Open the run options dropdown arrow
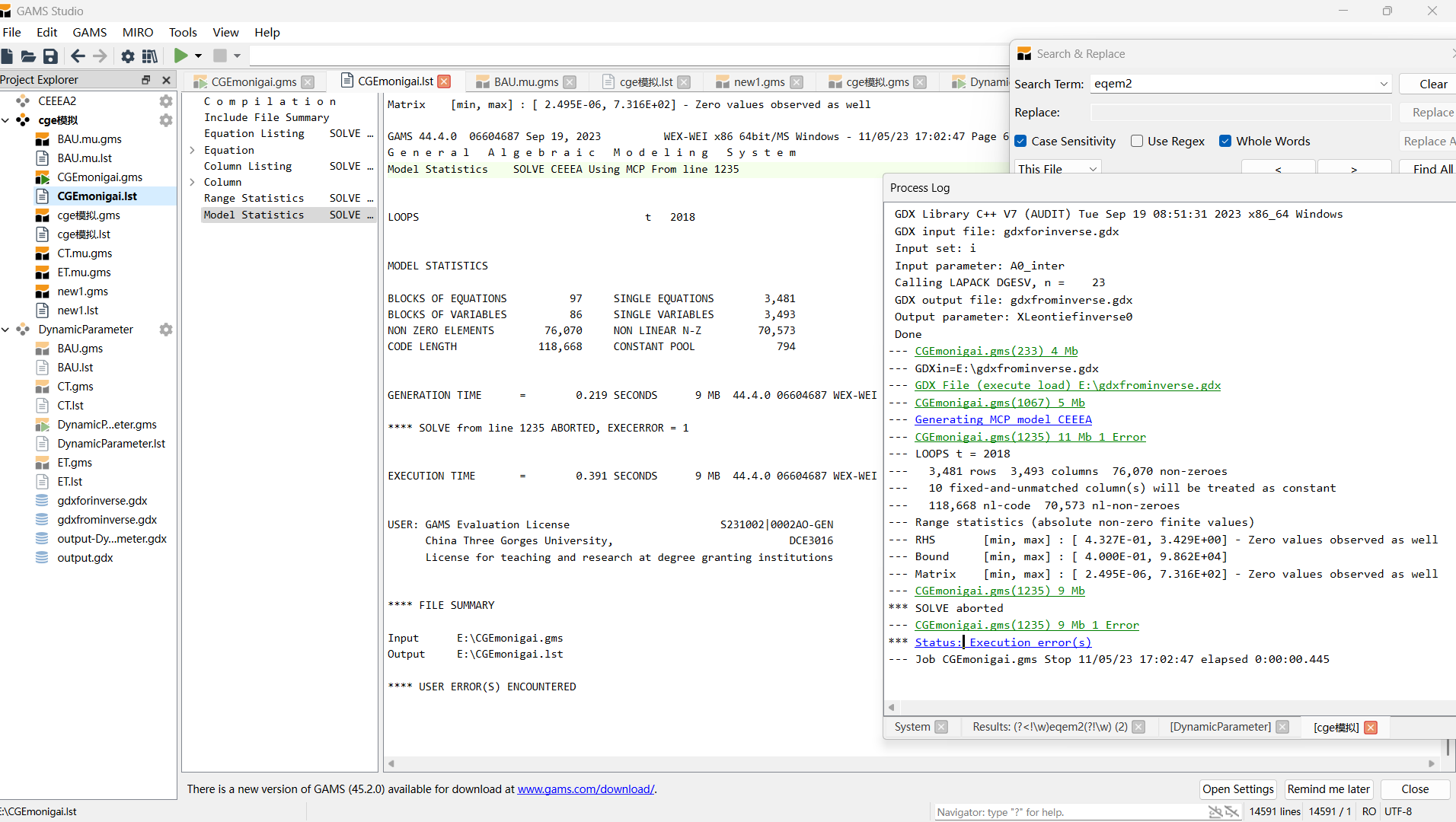The height and width of the screenshot is (822, 1456). [198, 56]
